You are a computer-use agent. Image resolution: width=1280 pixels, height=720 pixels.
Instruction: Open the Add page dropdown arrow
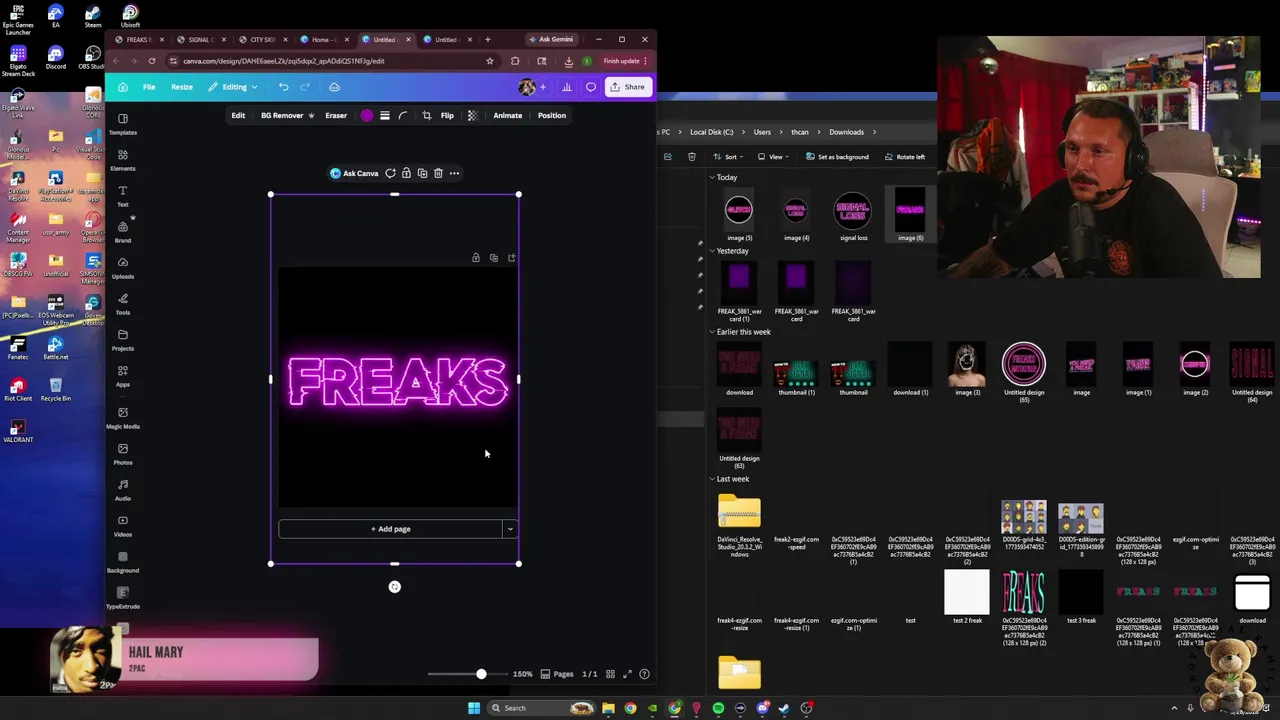pos(510,529)
